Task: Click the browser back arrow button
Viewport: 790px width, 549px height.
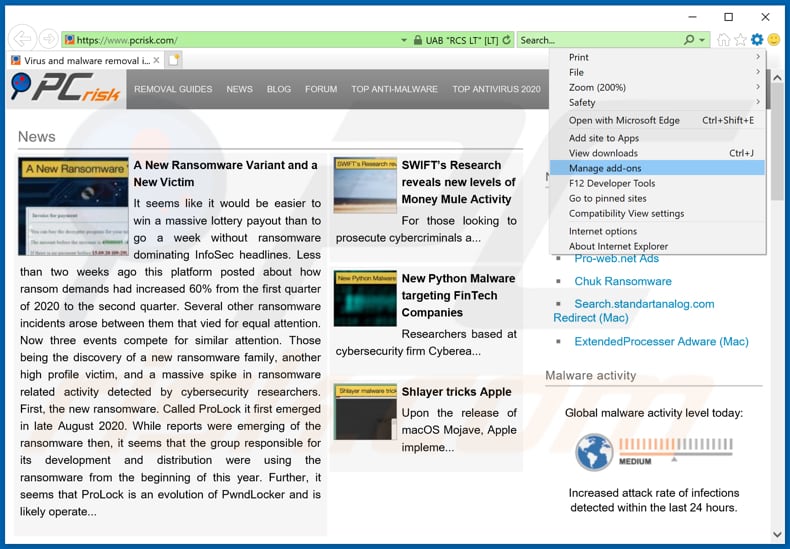Action: coord(21,39)
